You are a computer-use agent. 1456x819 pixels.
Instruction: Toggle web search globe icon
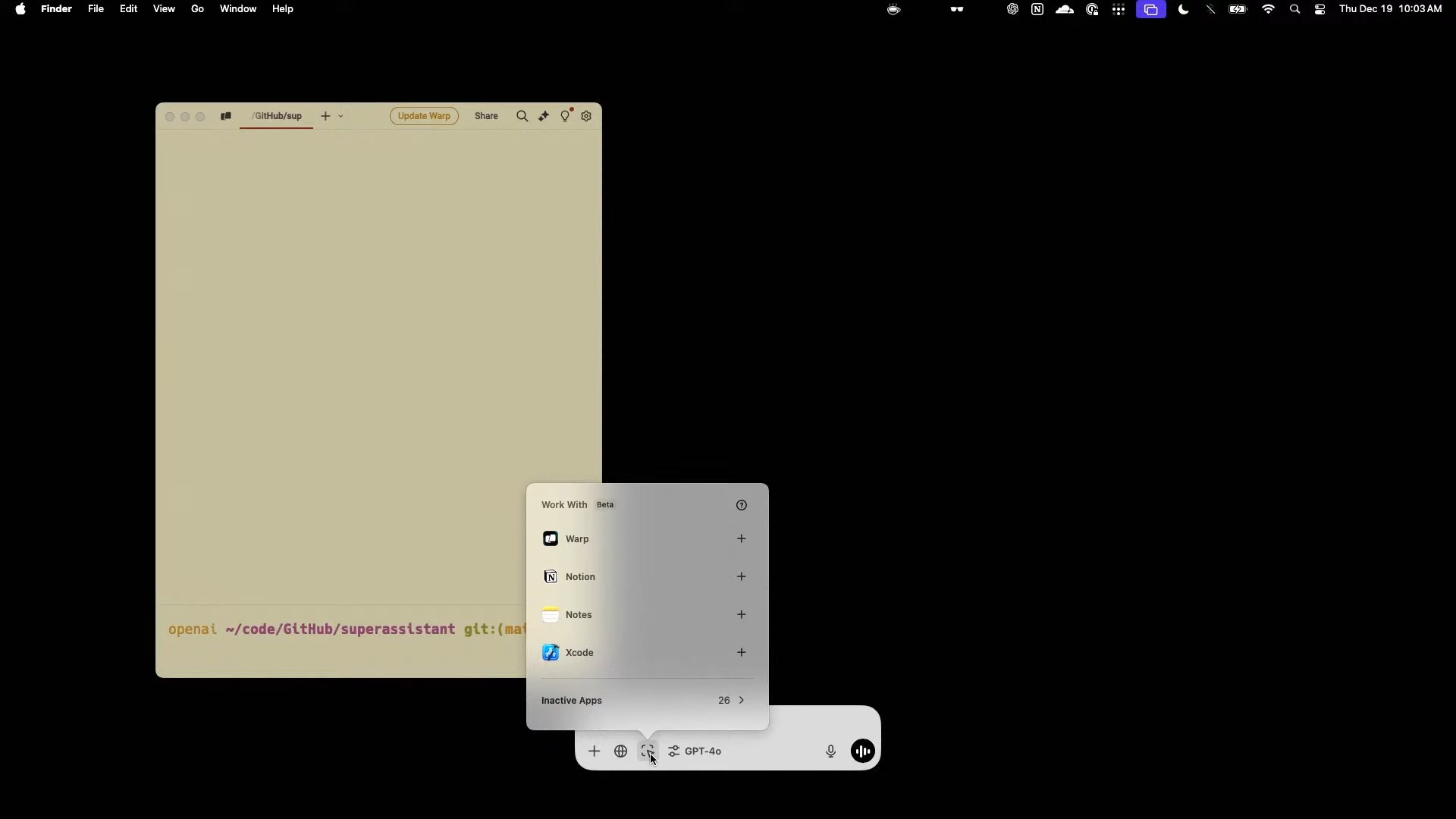pos(620,751)
